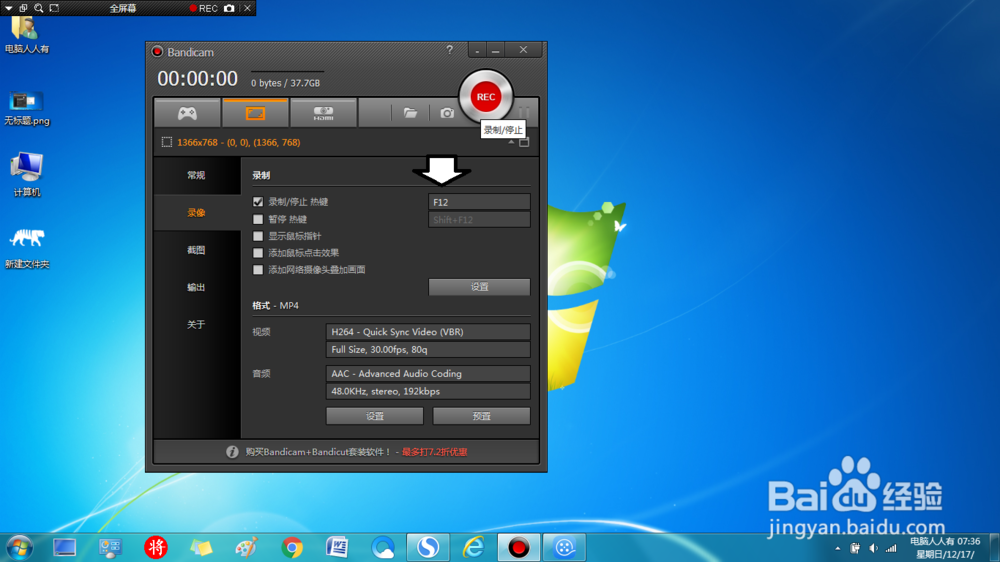Open Internet Explorer from the taskbar
This screenshot has width=1000, height=562.
coord(473,547)
